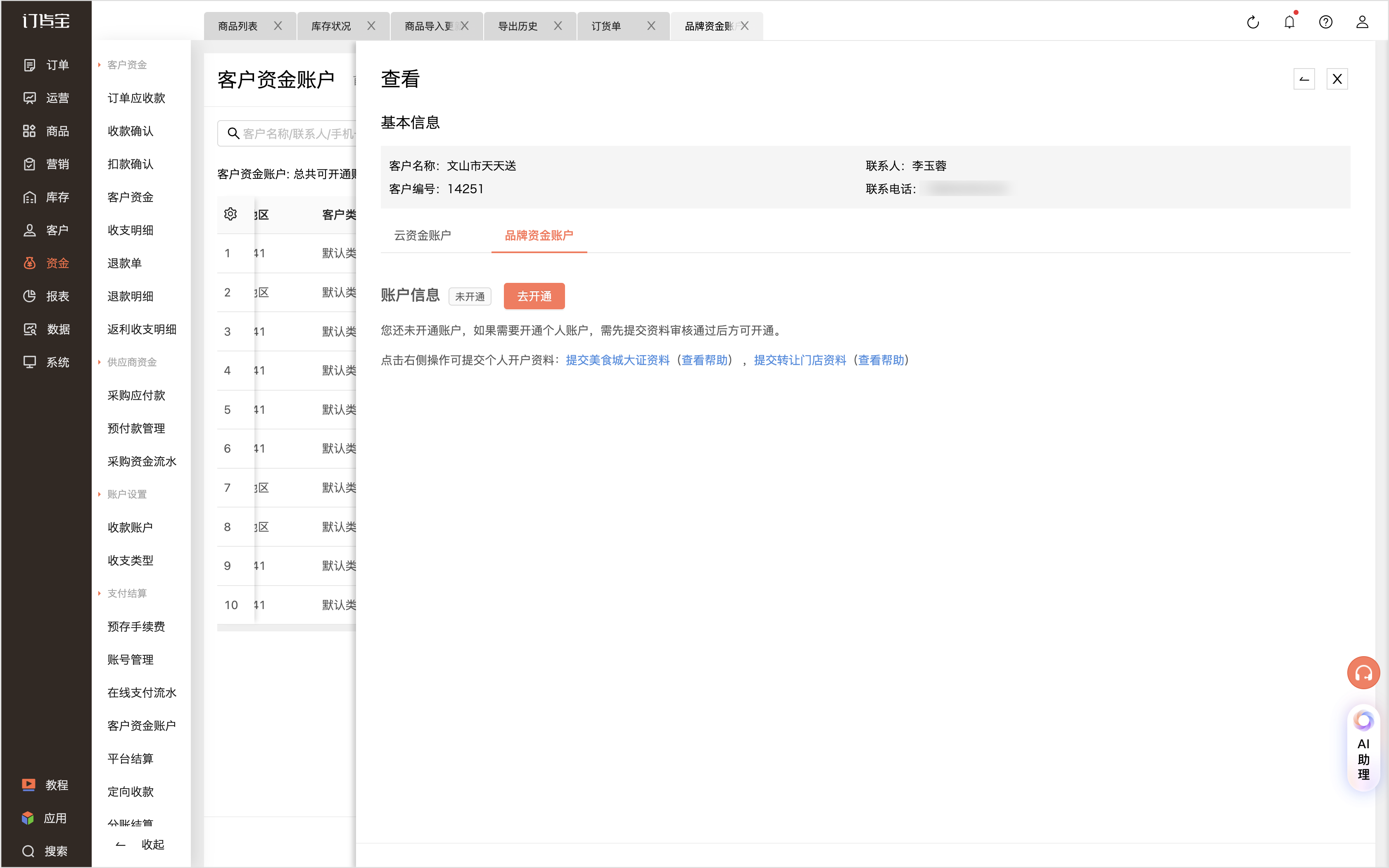Click the refresh icon in top bar
The height and width of the screenshot is (868, 1389).
point(1253,22)
